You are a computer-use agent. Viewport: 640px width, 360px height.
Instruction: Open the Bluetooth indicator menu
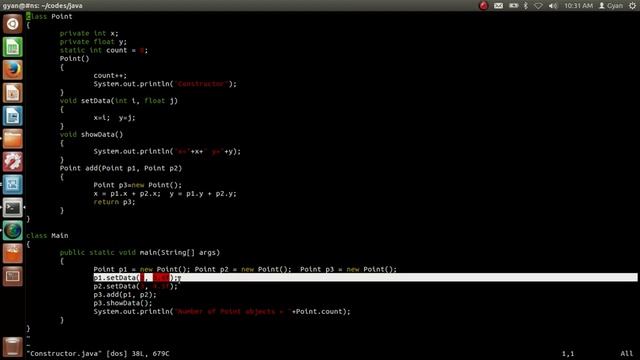526,6
